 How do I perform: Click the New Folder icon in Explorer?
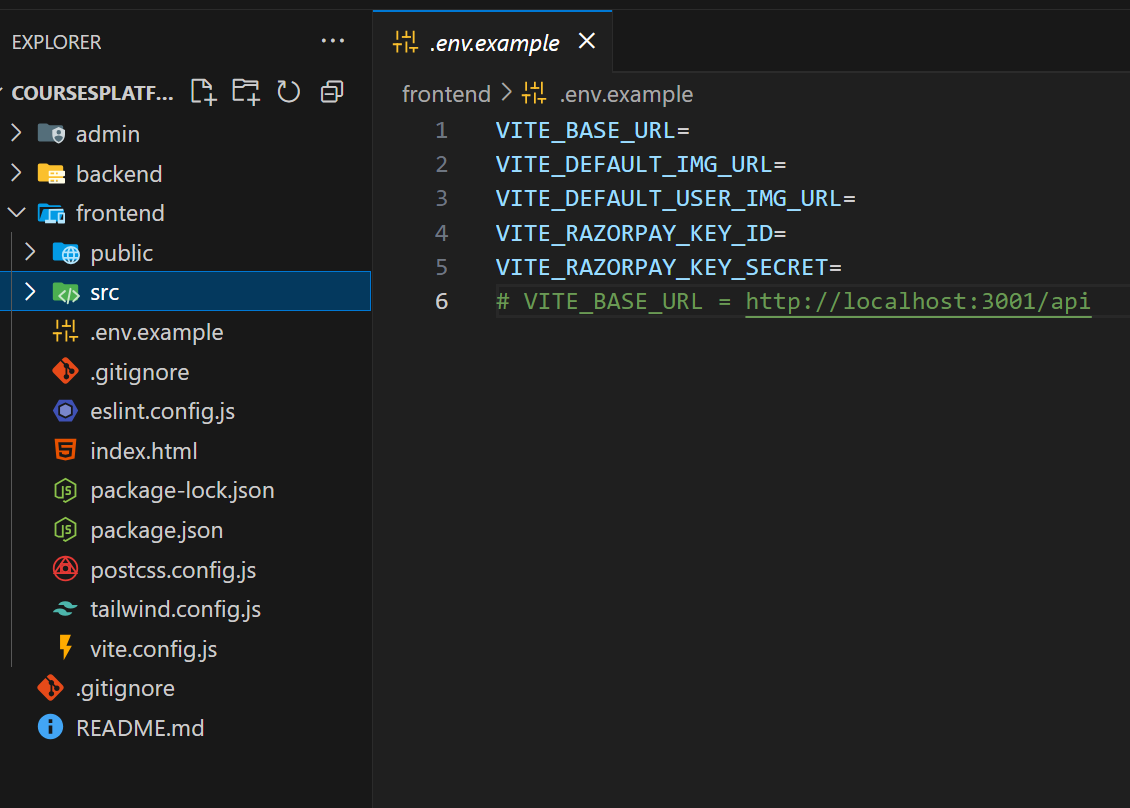246,92
